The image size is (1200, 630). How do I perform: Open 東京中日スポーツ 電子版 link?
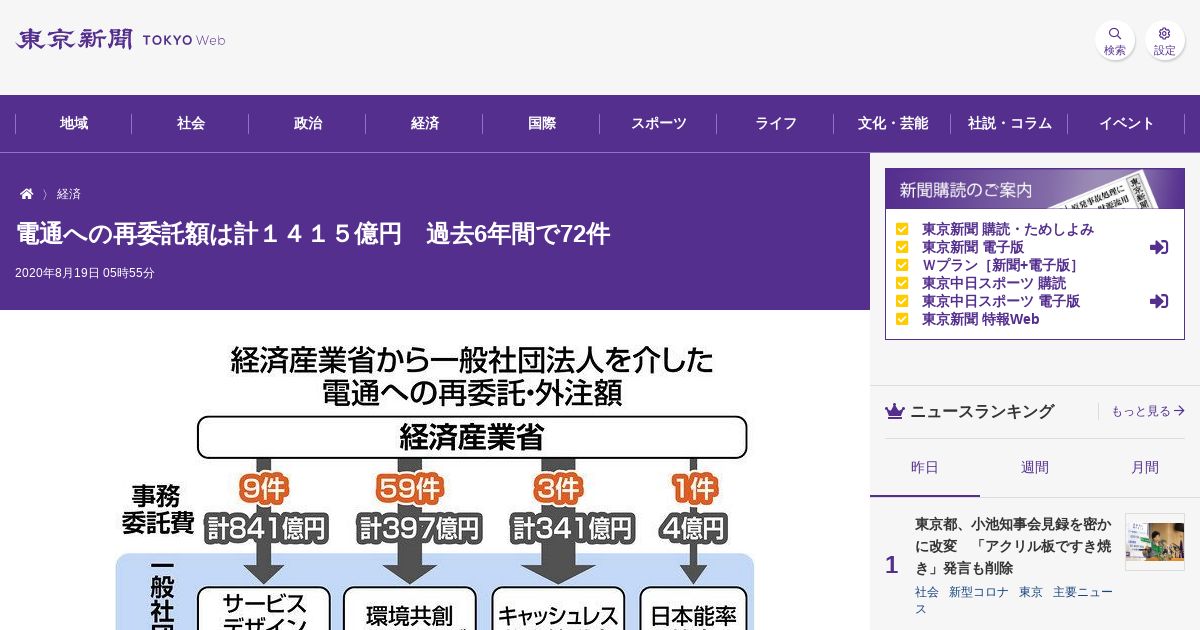tap(1001, 301)
